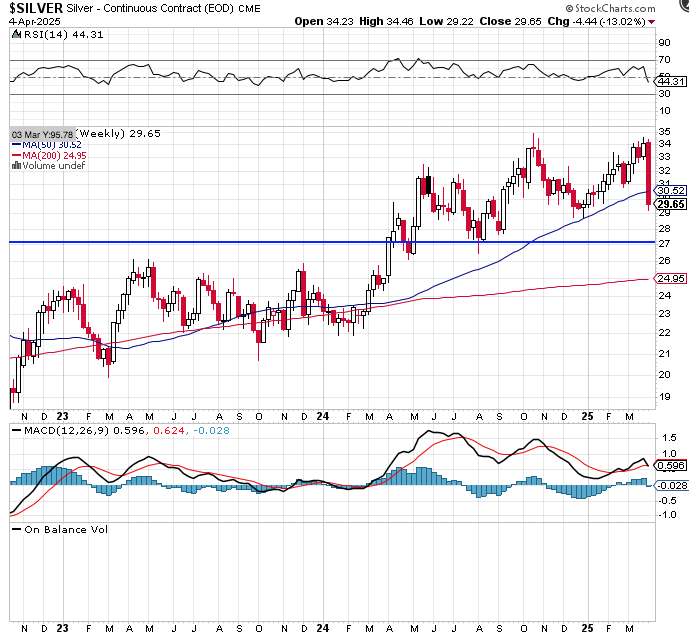689x635 pixels.
Task: Click the 03 Mar Y:95.78 crosshair tooltip
Action: pyautogui.click(x=42, y=134)
